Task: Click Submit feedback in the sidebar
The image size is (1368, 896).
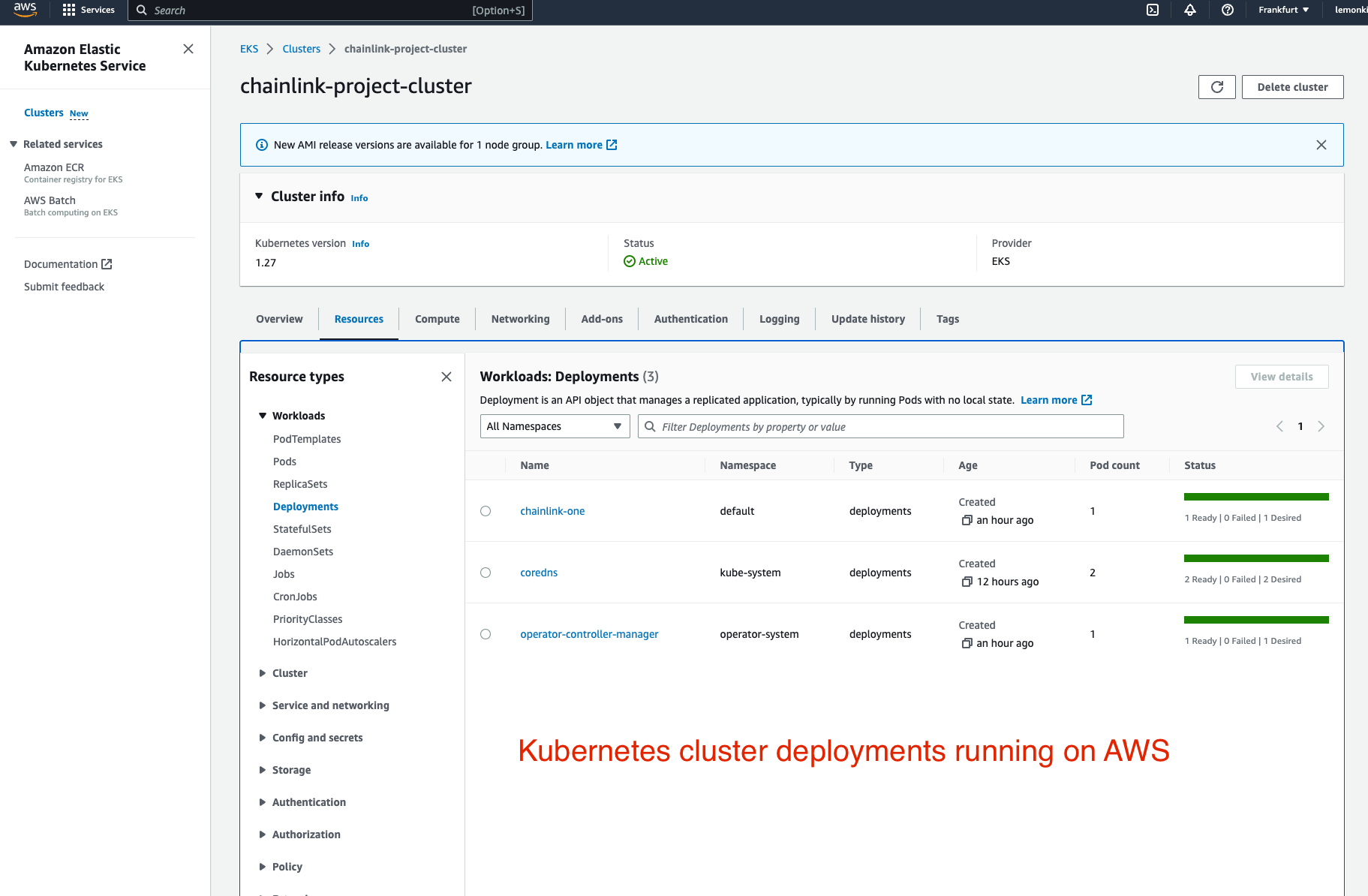Action: tap(64, 287)
